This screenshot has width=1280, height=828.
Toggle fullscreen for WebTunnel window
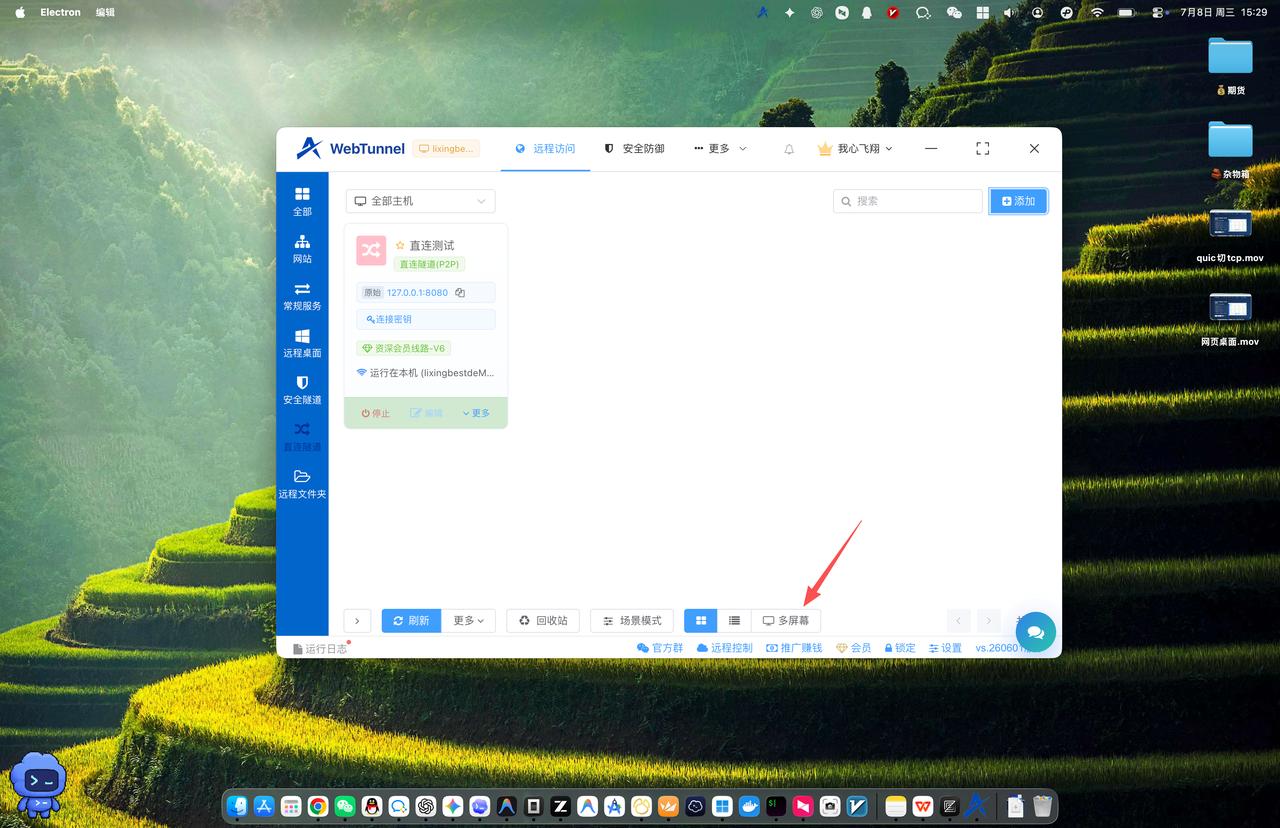click(982, 148)
